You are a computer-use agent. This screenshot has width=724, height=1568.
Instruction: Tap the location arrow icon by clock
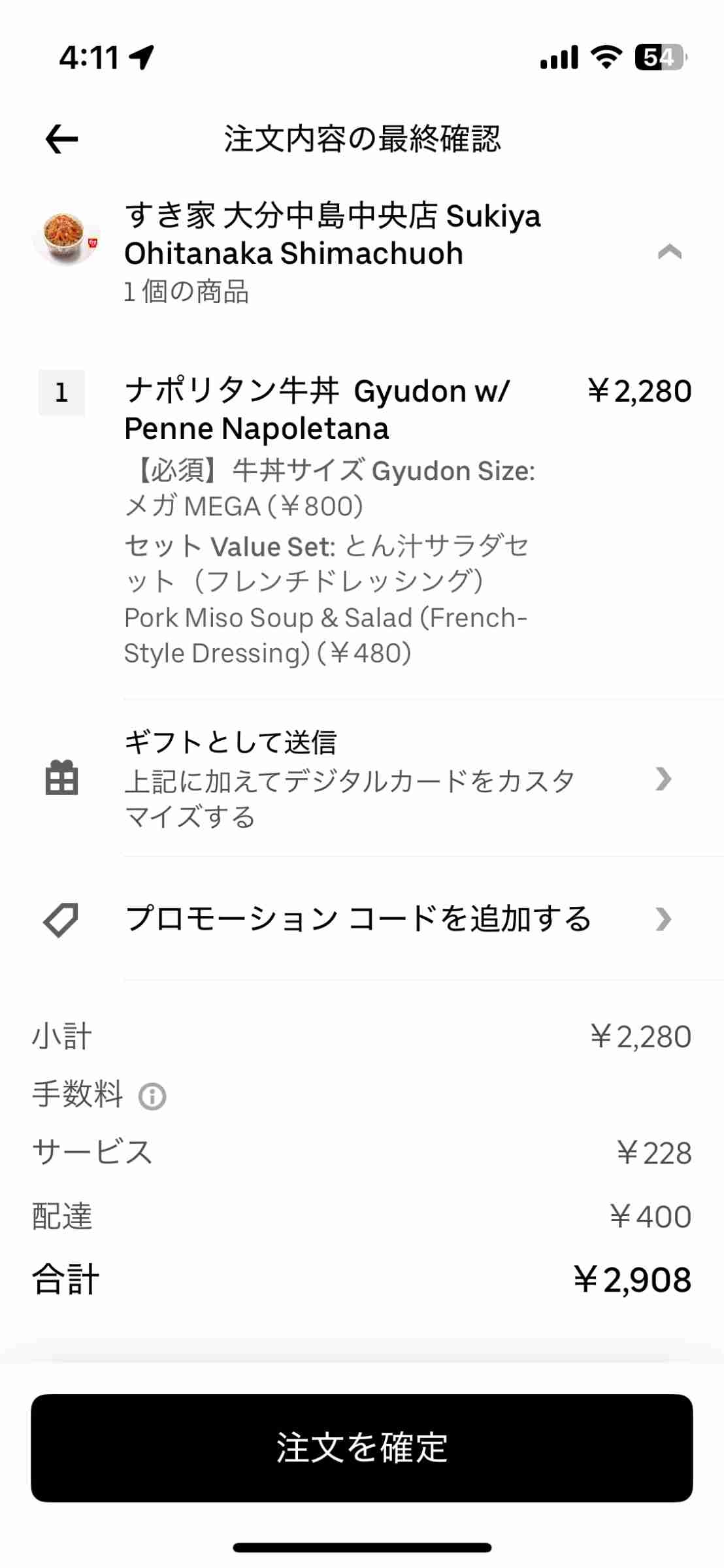142,57
